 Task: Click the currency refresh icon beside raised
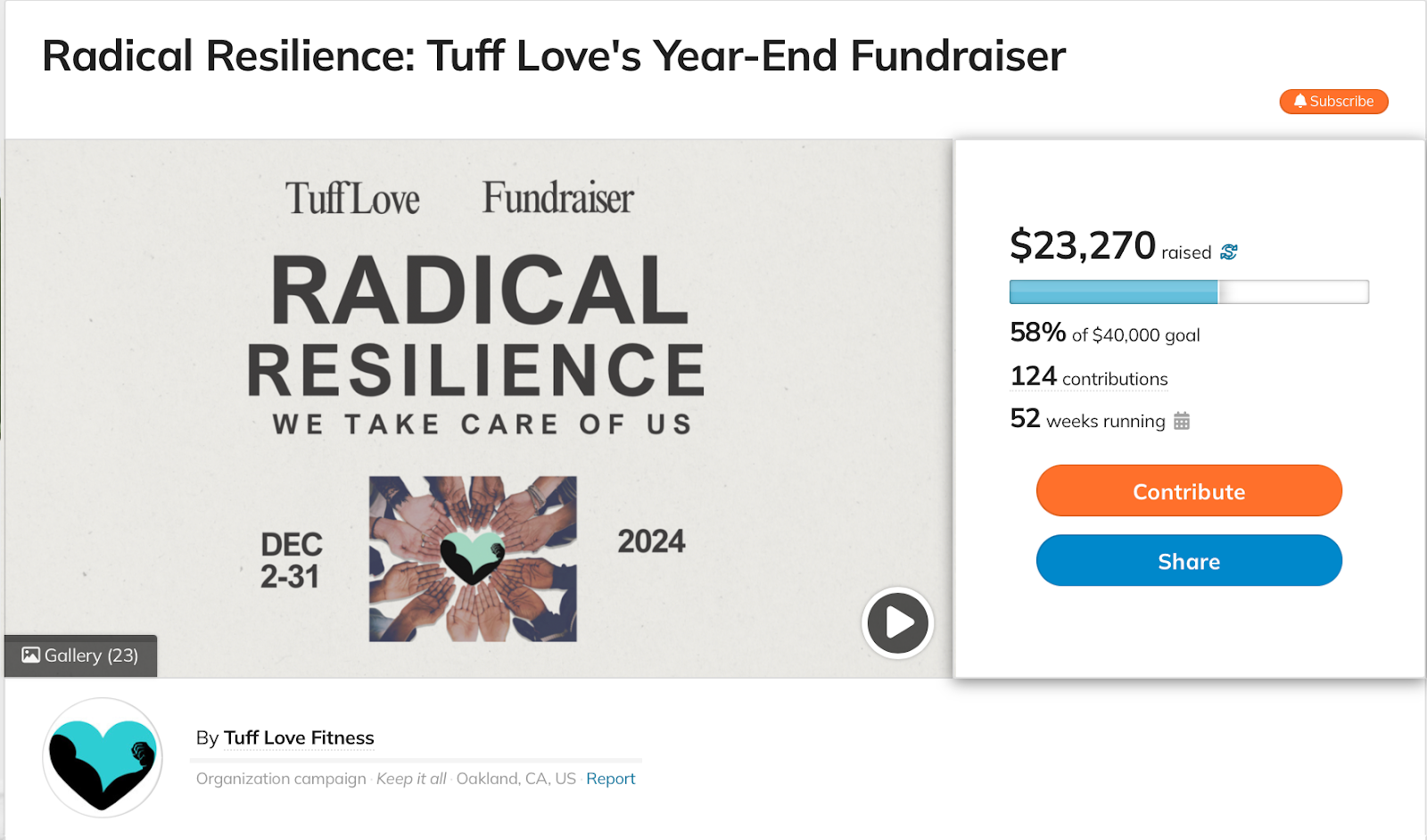click(x=1229, y=252)
